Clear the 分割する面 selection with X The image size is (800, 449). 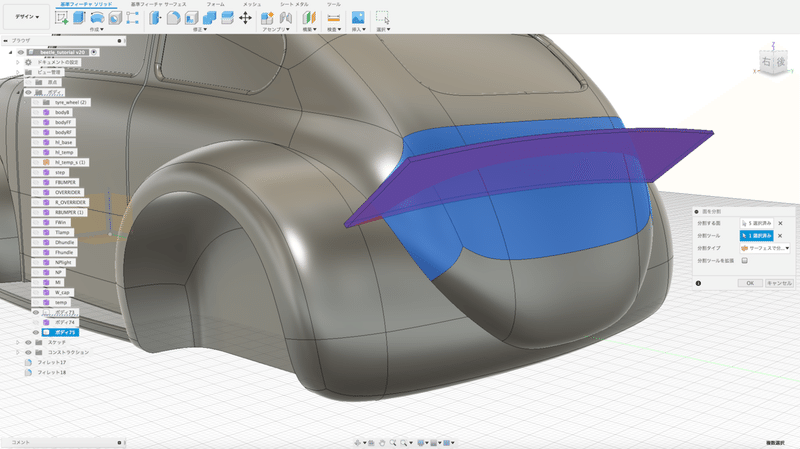click(x=780, y=223)
